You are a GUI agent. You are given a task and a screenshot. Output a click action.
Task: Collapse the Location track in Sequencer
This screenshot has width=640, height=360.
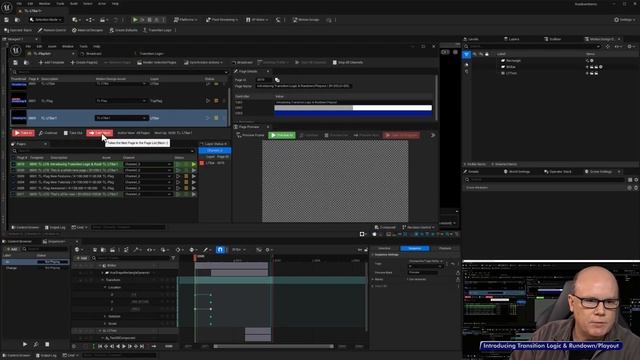coord(105,287)
